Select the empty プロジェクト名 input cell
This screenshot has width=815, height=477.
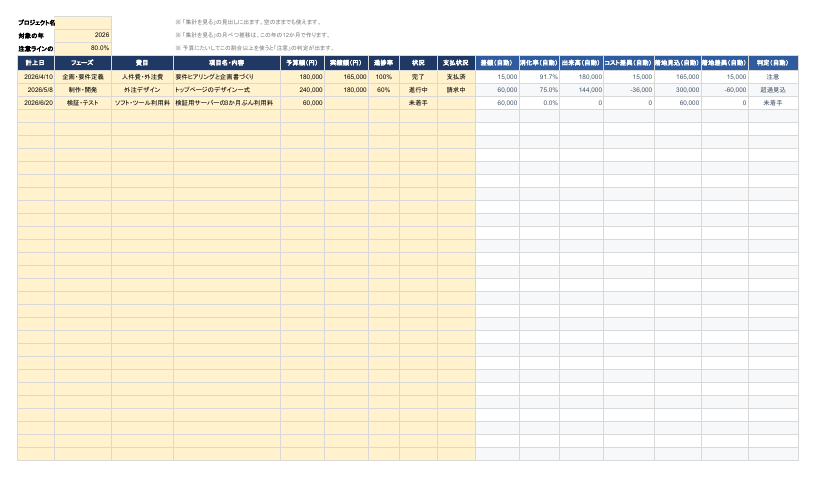pos(83,23)
